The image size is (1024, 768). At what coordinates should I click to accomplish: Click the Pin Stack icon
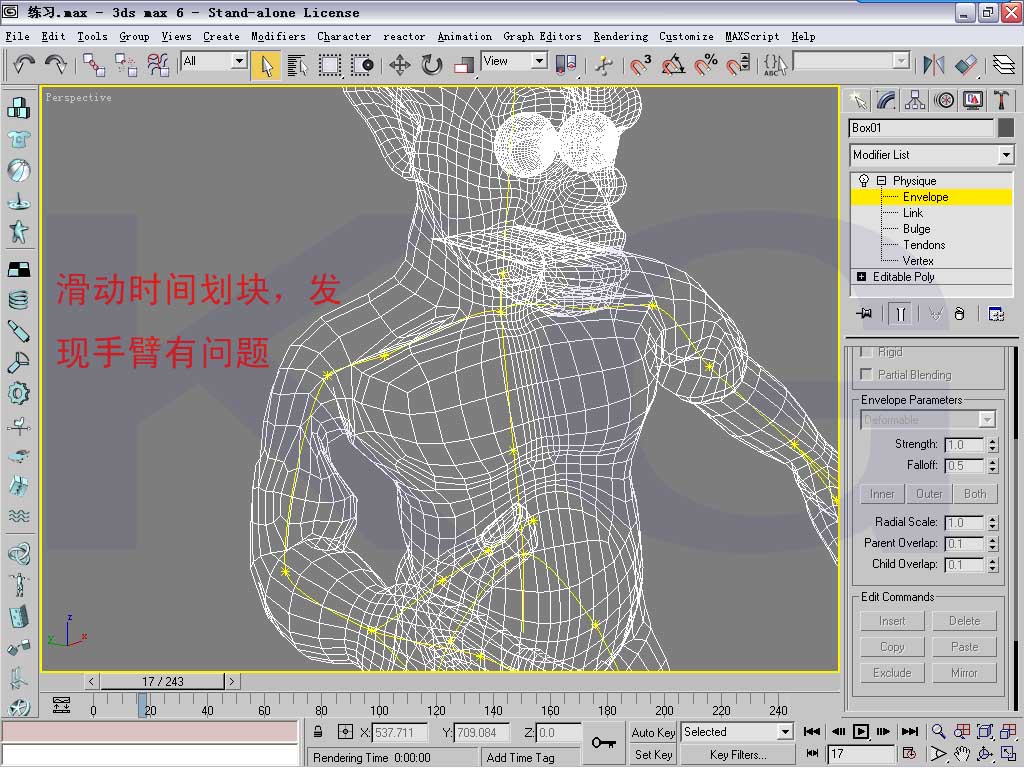click(x=864, y=313)
